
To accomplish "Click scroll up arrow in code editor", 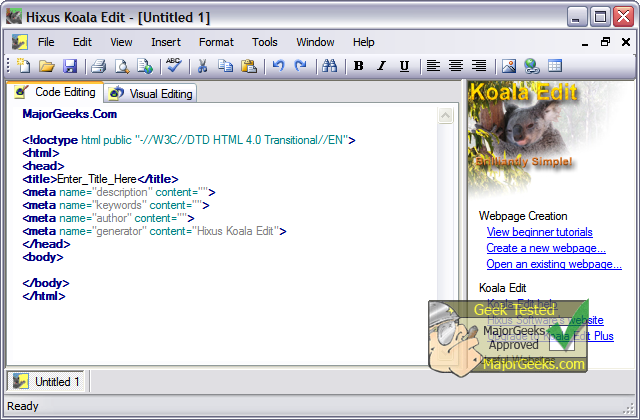I will 445,116.
